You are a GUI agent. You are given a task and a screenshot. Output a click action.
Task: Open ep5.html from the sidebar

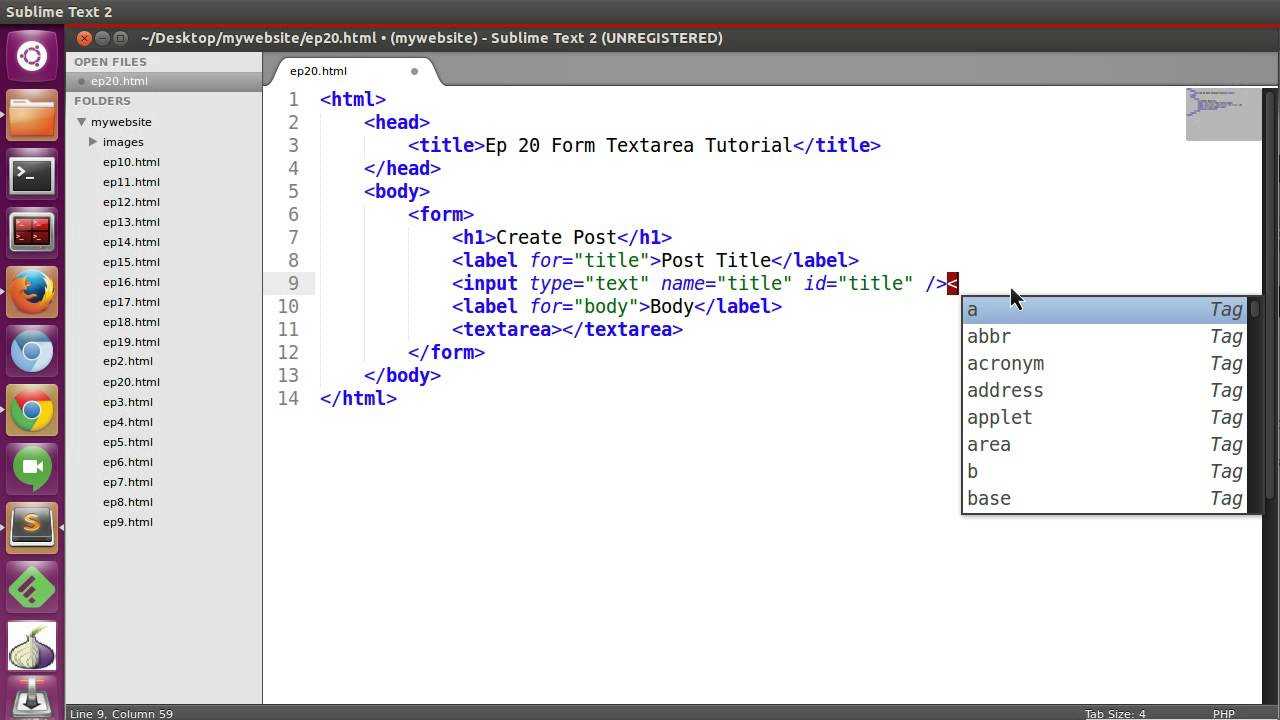pyautogui.click(x=128, y=442)
